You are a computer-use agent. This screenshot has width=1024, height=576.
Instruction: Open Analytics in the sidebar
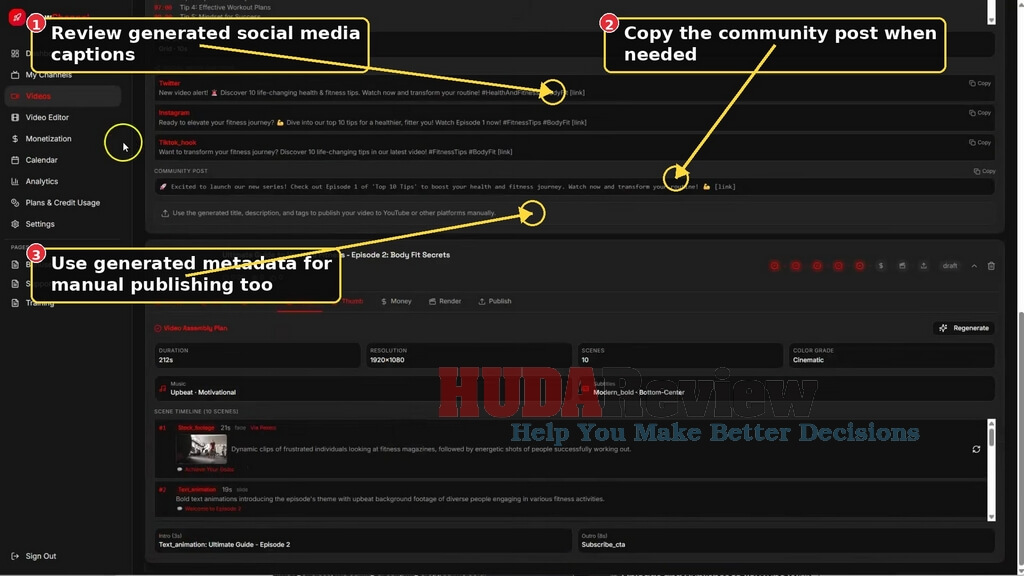[x=42, y=182]
